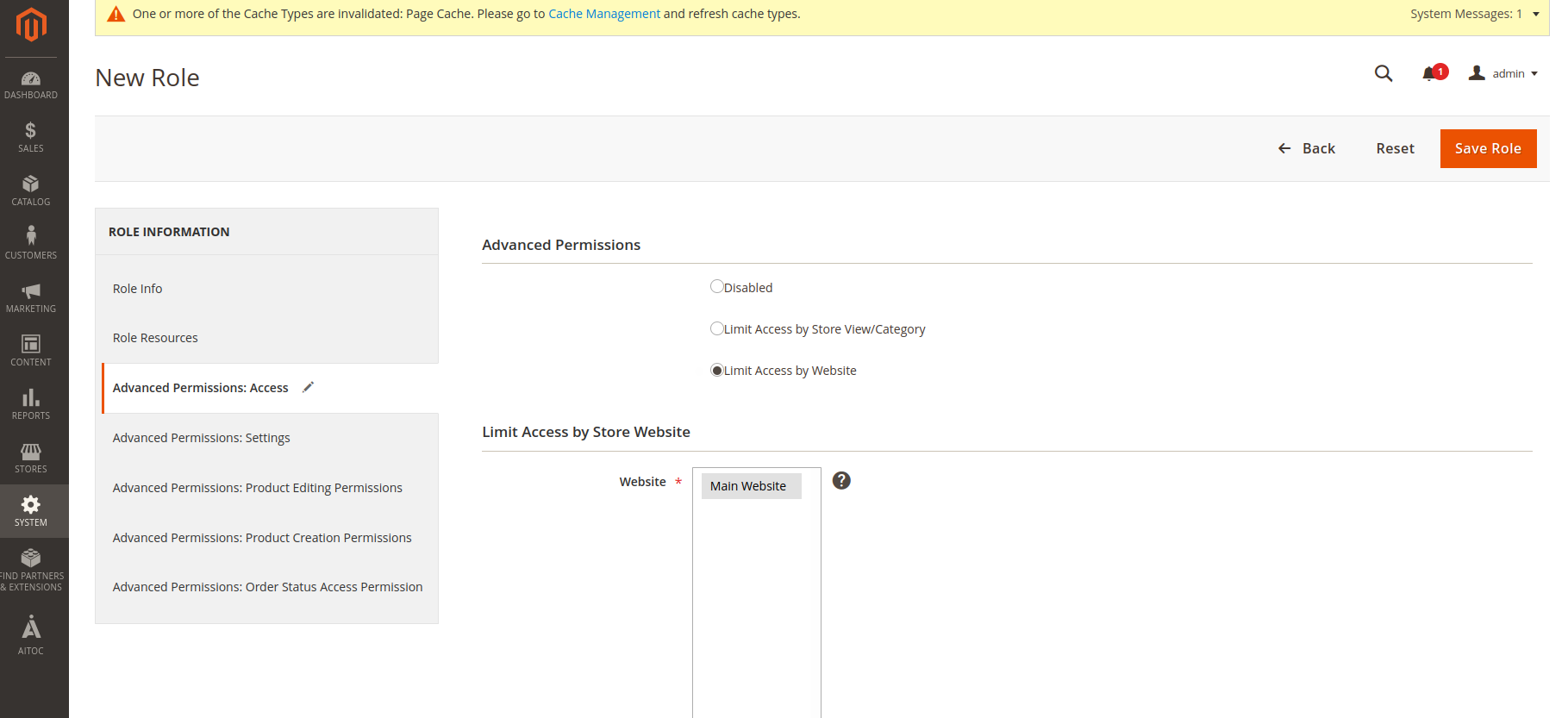Select the Disabled radio button
The width and height of the screenshot is (1568, 718).
click(x=716, y=286)
